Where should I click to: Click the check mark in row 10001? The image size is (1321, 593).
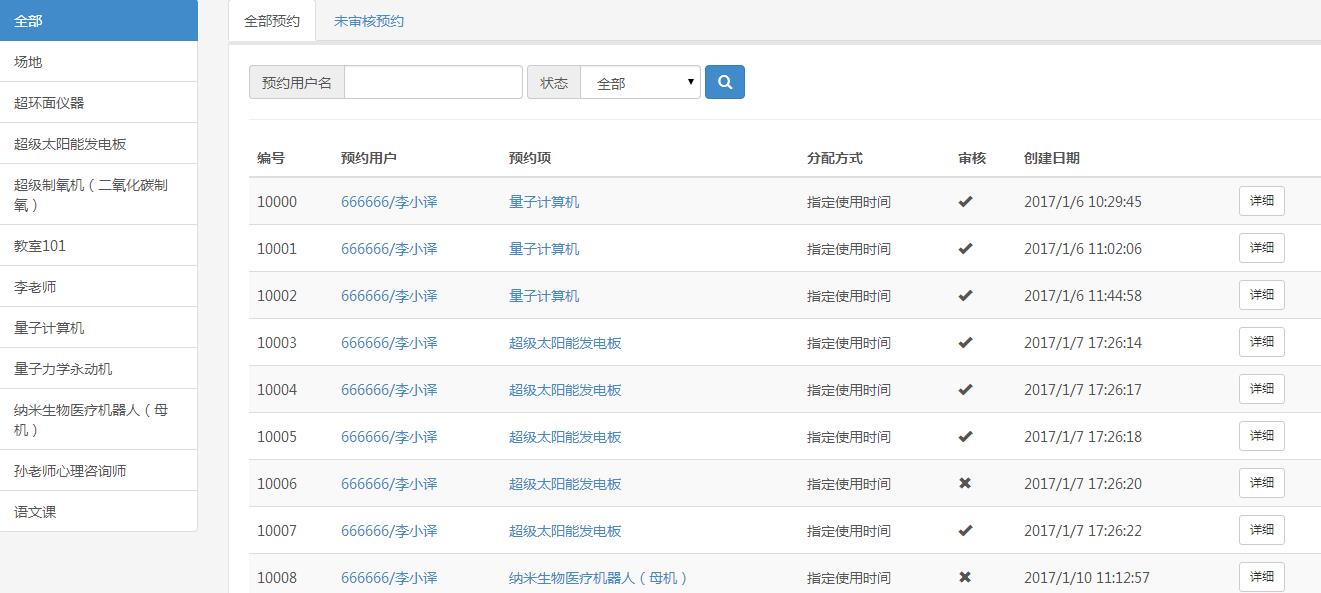[965, 248]
